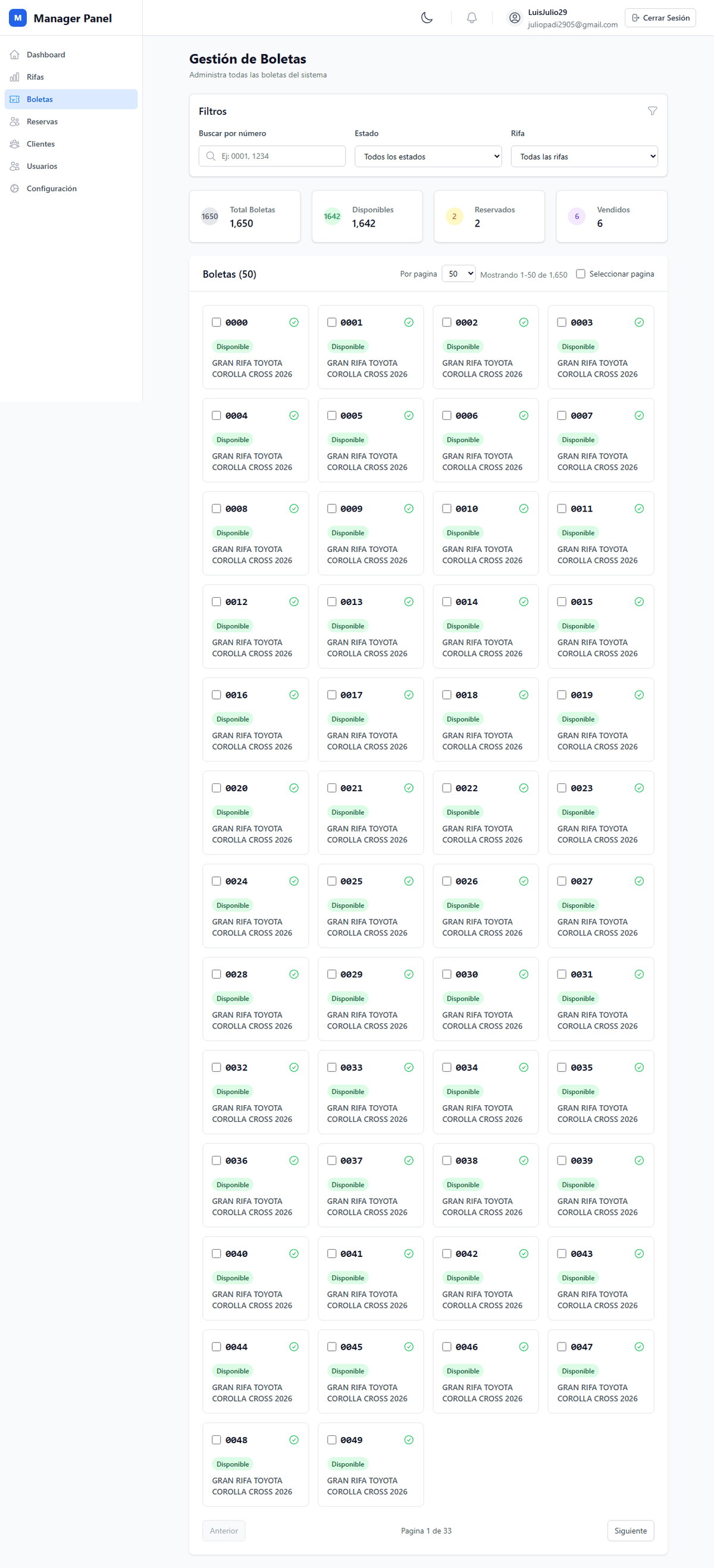This screenshot has height=1568, width=714.
Task: Open the Rifa dropdown showing Todas las rifas
Action: tap(583, 156)
